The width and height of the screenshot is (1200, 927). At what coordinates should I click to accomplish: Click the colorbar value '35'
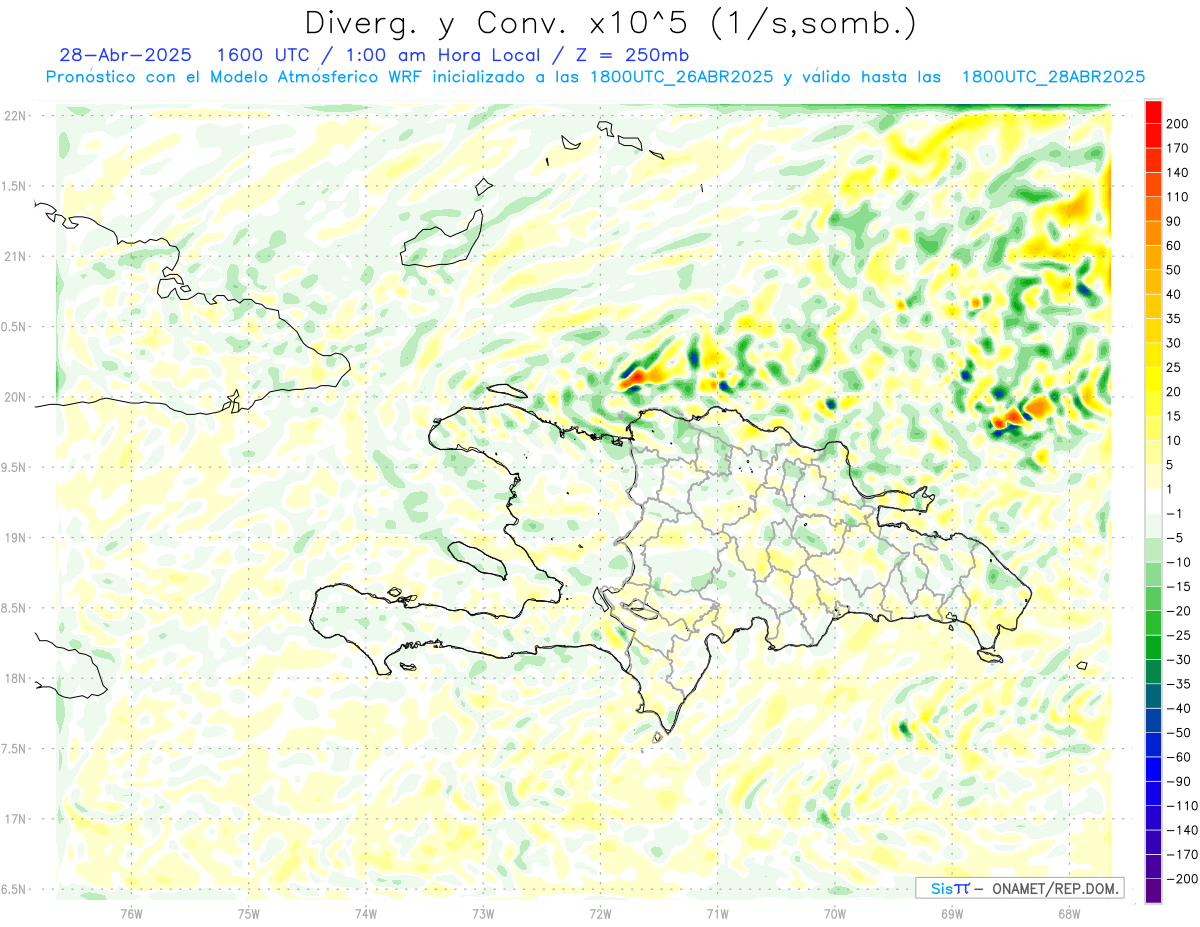pos(1174,319)
